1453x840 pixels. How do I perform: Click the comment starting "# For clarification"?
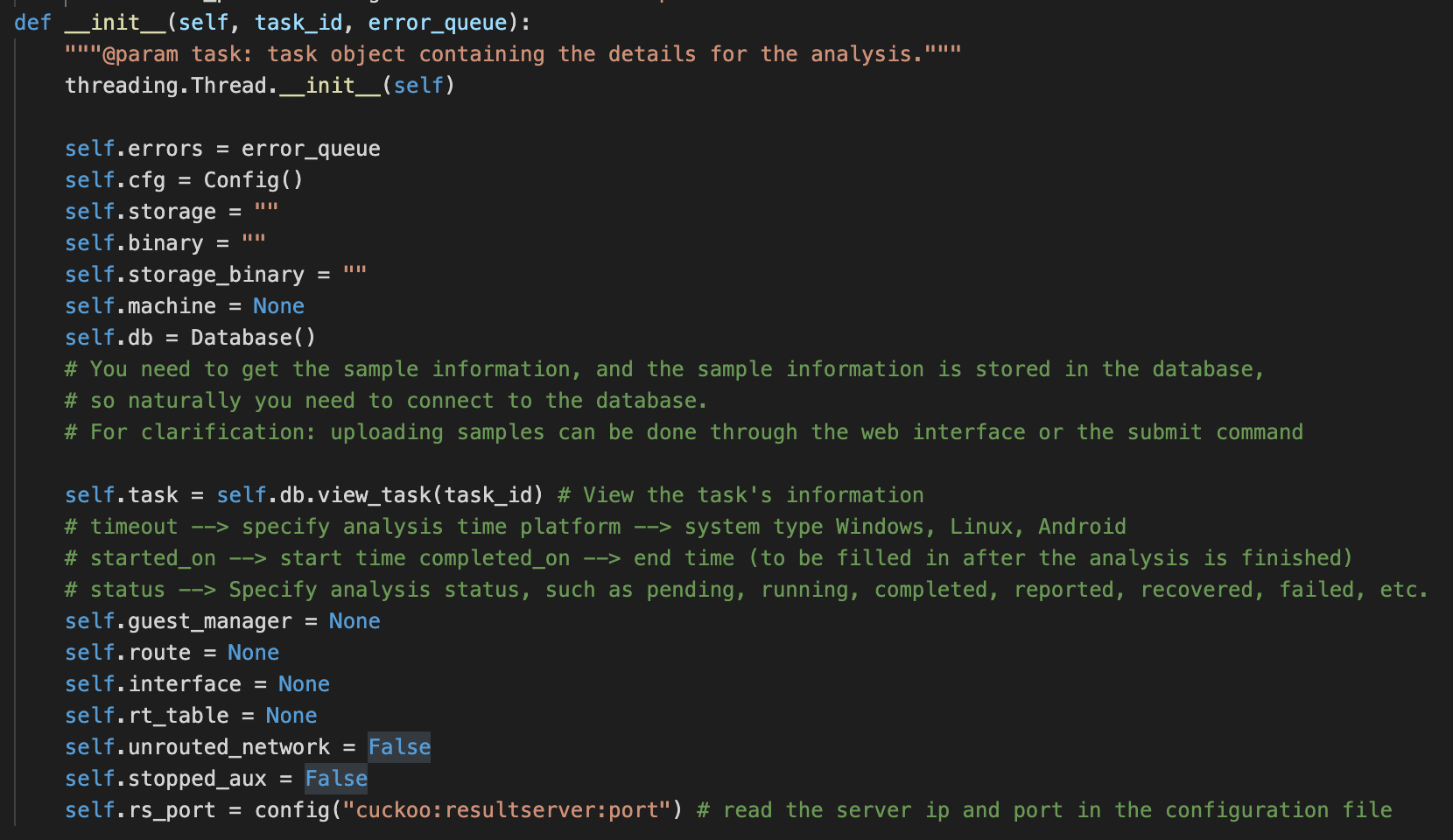tap(684, 432)
